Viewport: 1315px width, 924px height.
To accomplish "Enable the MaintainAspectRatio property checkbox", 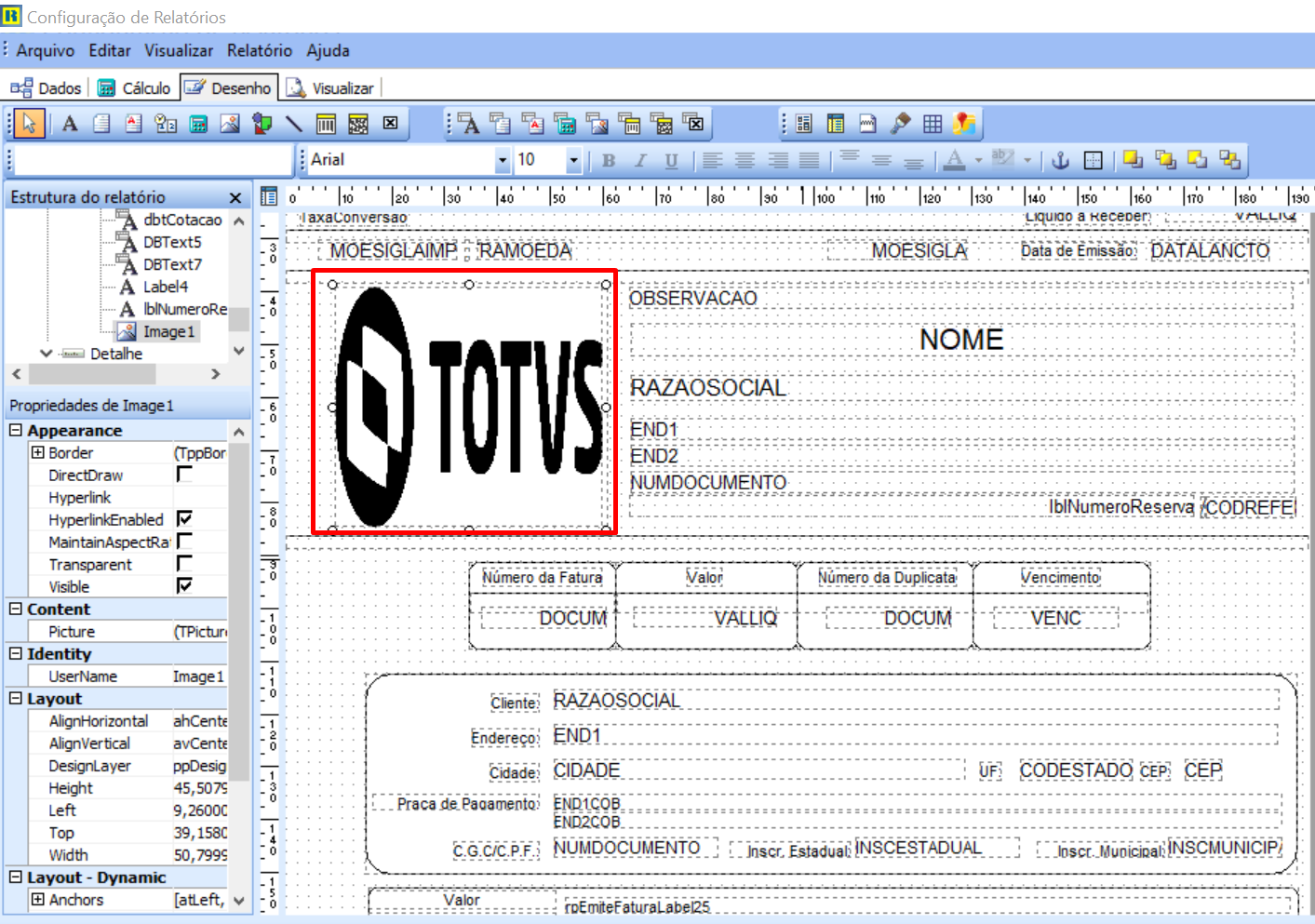I will point(184,542).
